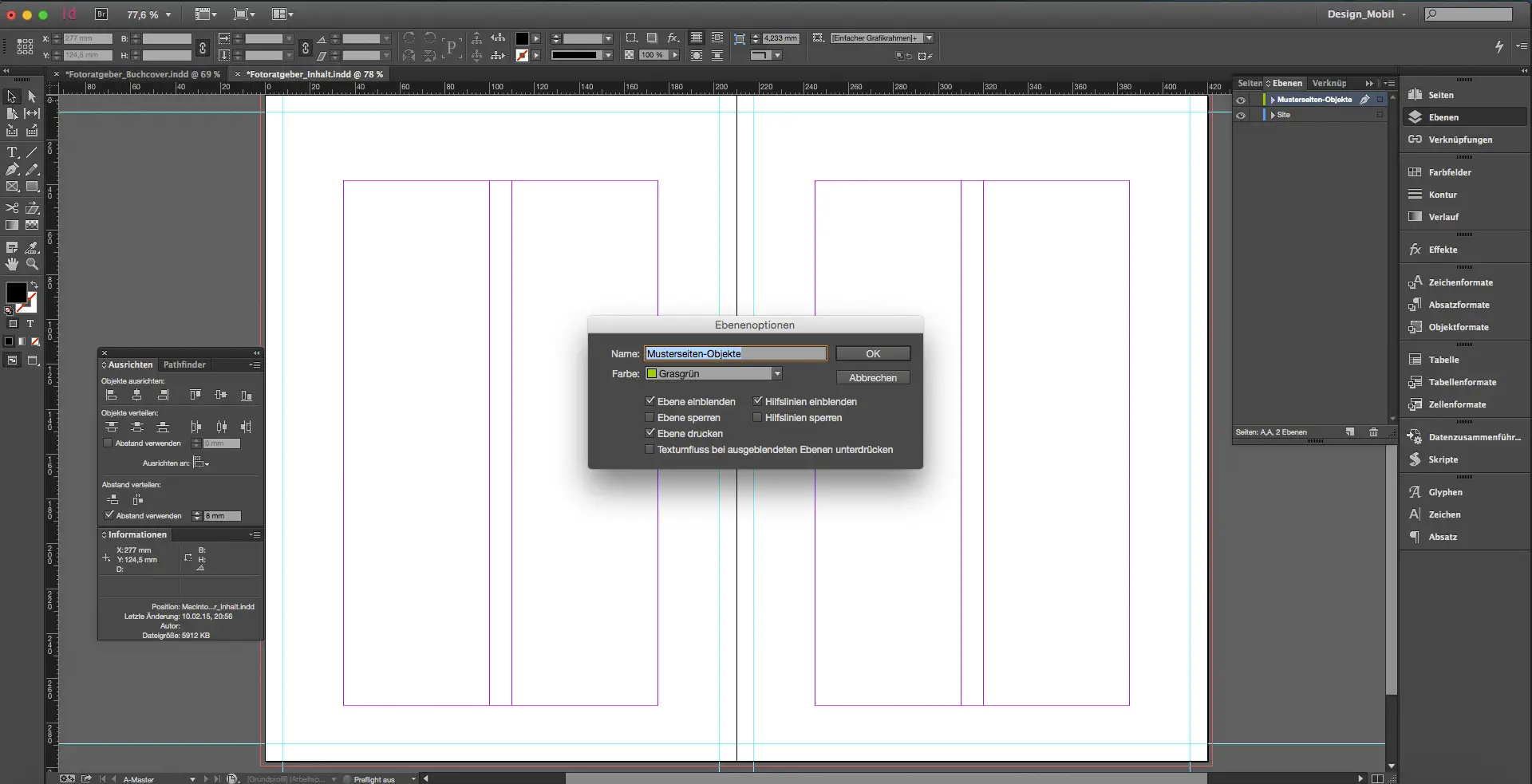
Task: Select the Hand tool
Action: point(12,265)
